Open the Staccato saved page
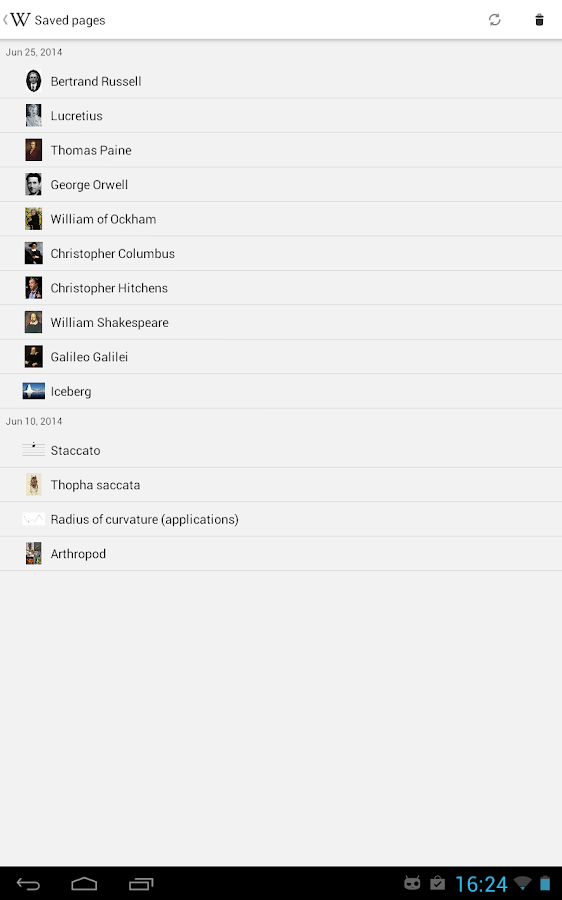Viewport: 562px width, 900px height. click(281, 451)
